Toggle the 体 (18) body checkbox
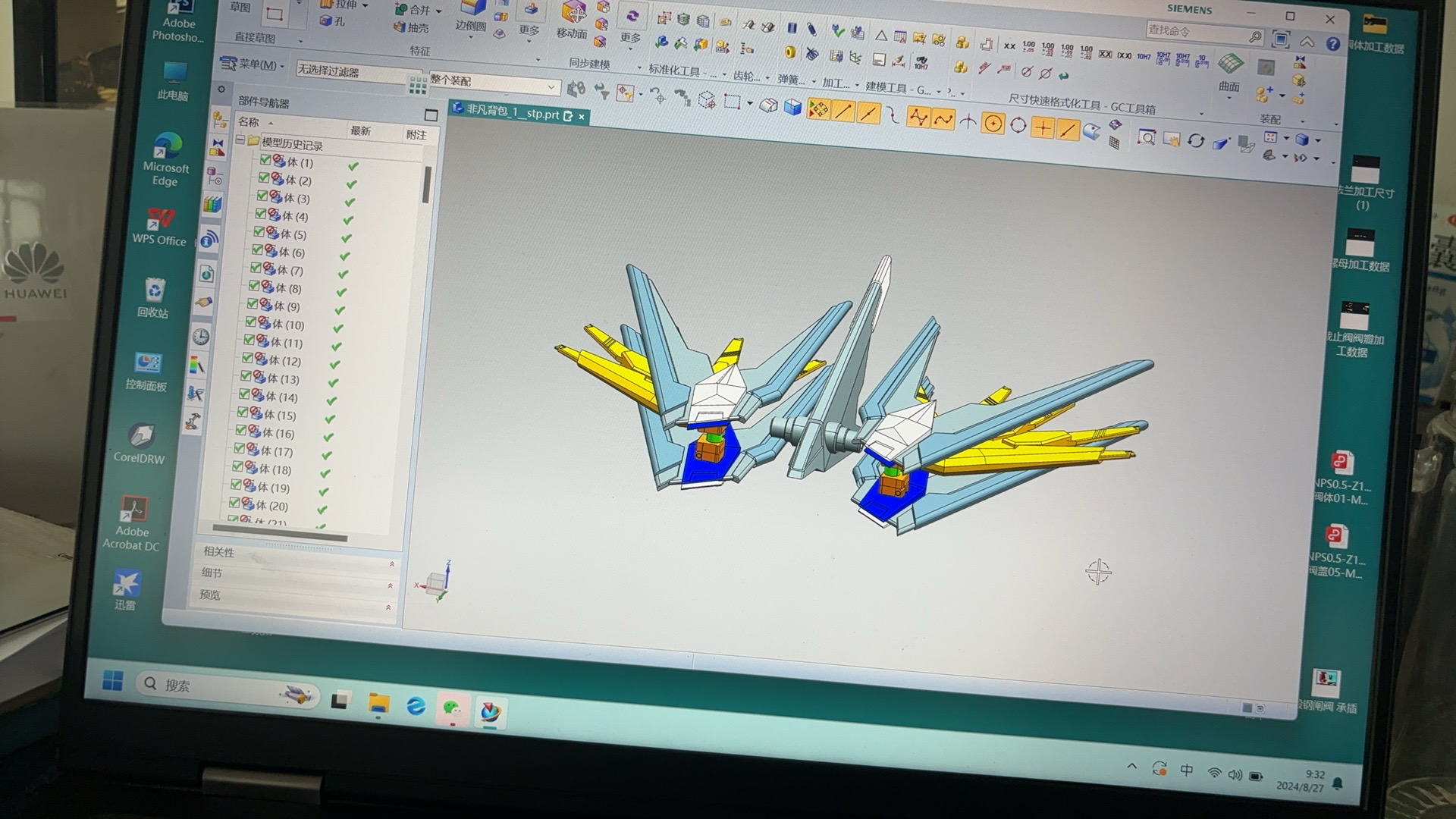 pos(238,467)
